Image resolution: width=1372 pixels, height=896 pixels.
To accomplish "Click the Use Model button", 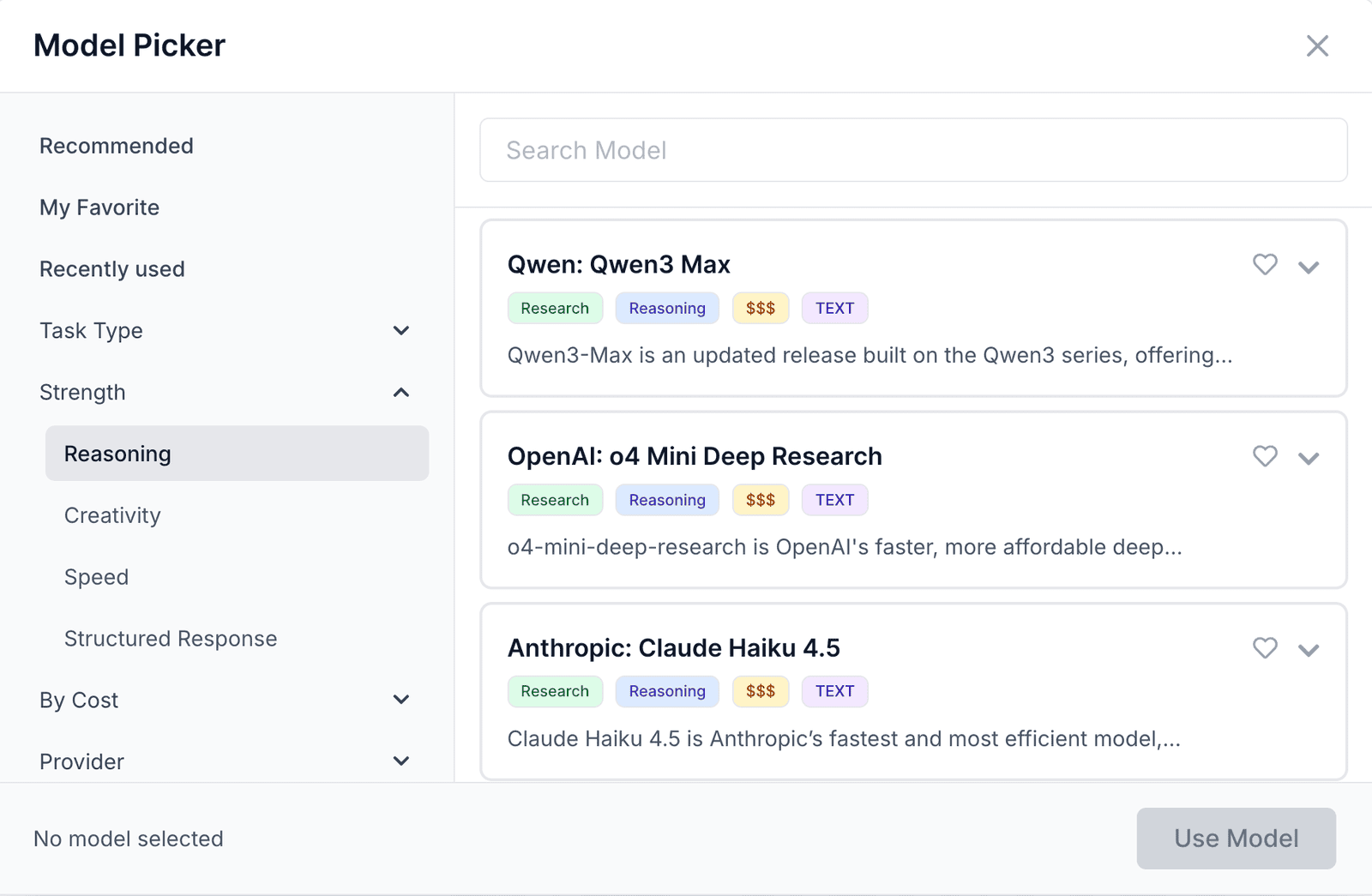I will click(x=1236, y=839).
